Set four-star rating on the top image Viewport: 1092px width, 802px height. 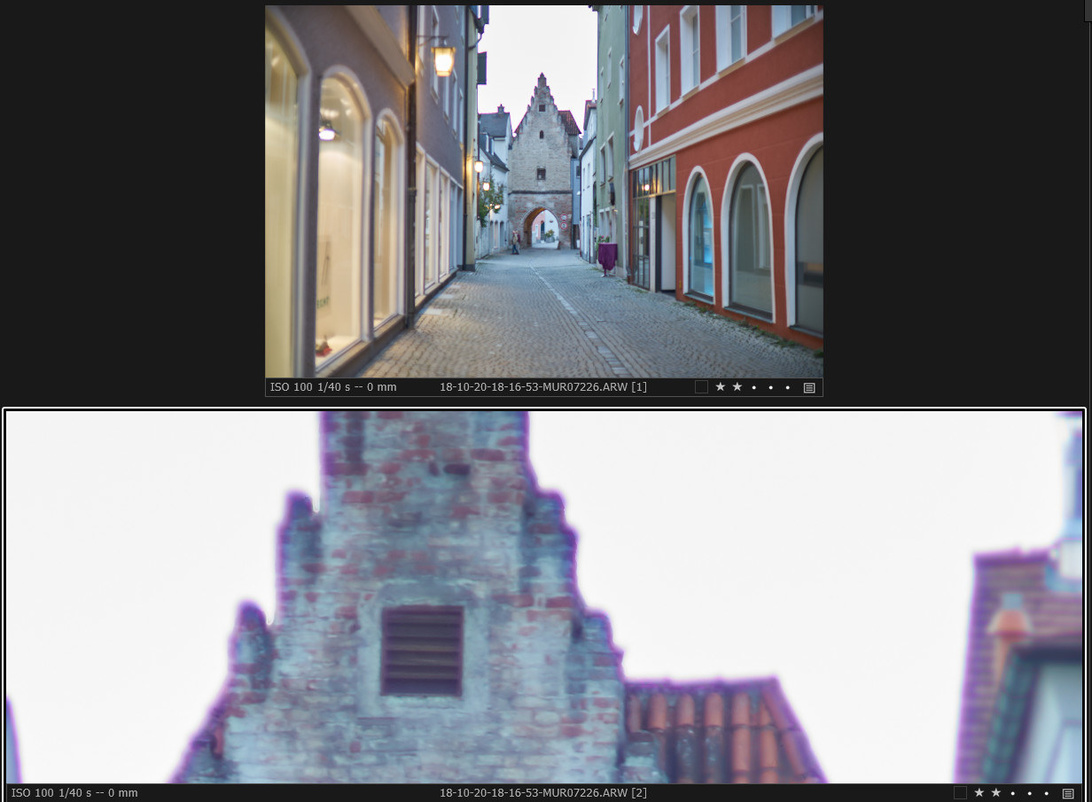pos(771,387)
